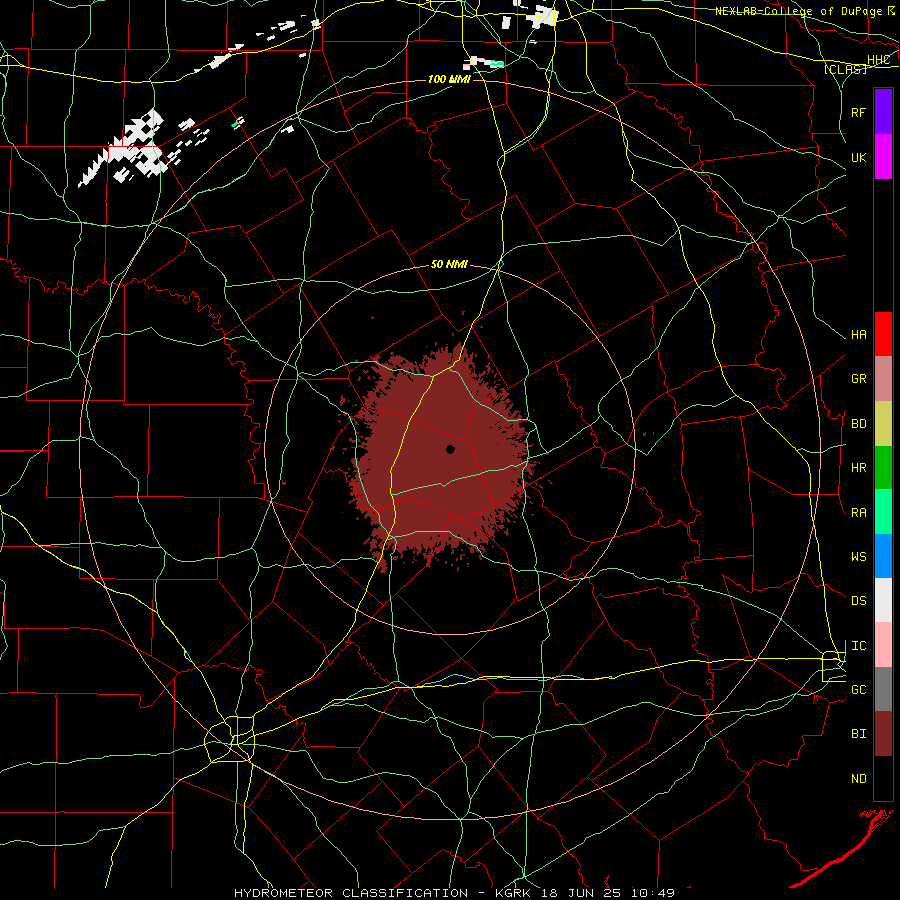
Task: Click the "HA" legend label
Action: 859,335
